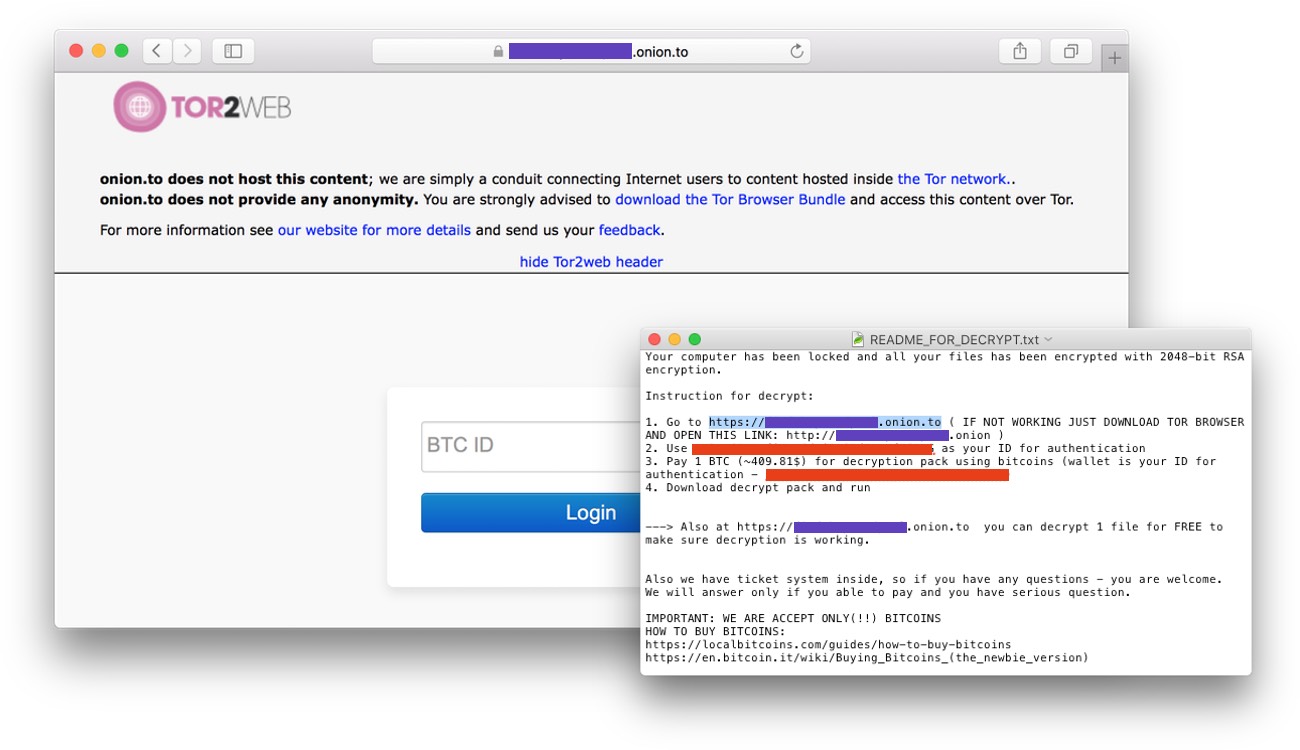Close the Safari window

[x=75, y=51]
